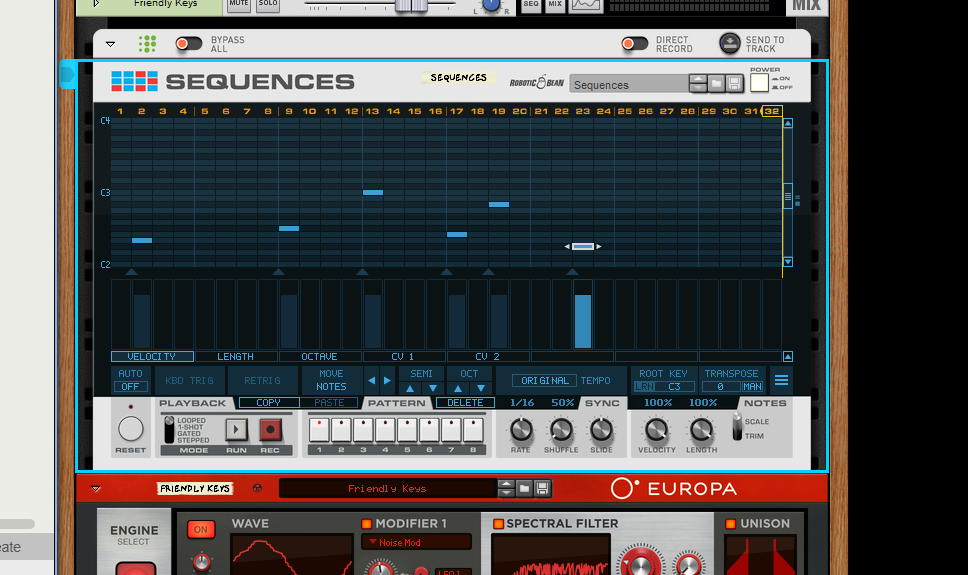Click the note grid vertical scrollbar handle
968x575 pixels.
click(x=788, y=196)
